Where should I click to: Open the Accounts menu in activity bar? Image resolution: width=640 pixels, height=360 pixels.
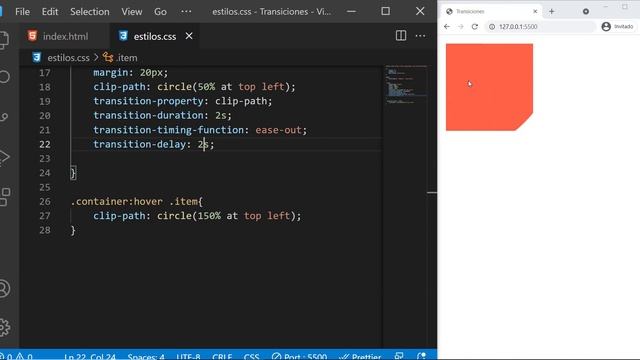pyautogui.click(x=4, y=289)
